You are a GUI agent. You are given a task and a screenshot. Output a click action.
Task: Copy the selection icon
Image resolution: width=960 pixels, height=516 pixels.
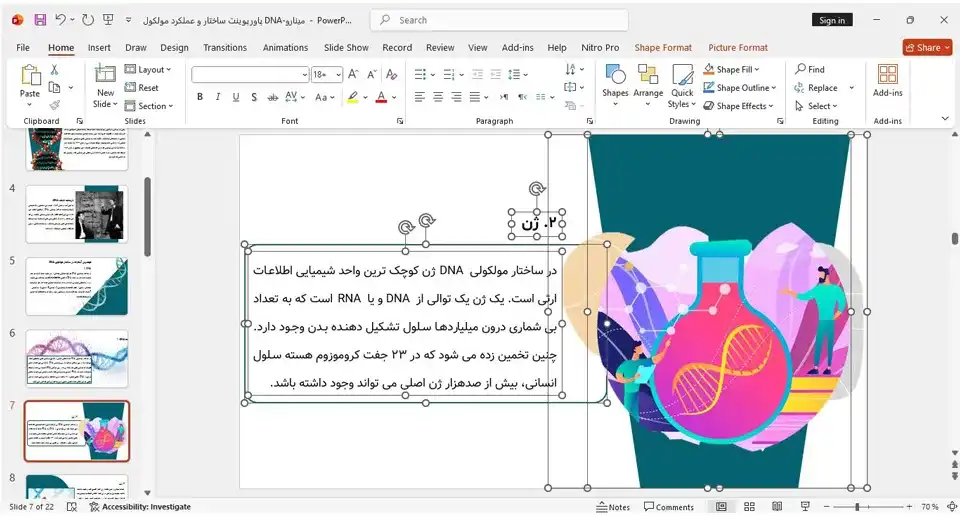[x=54, y=88]
